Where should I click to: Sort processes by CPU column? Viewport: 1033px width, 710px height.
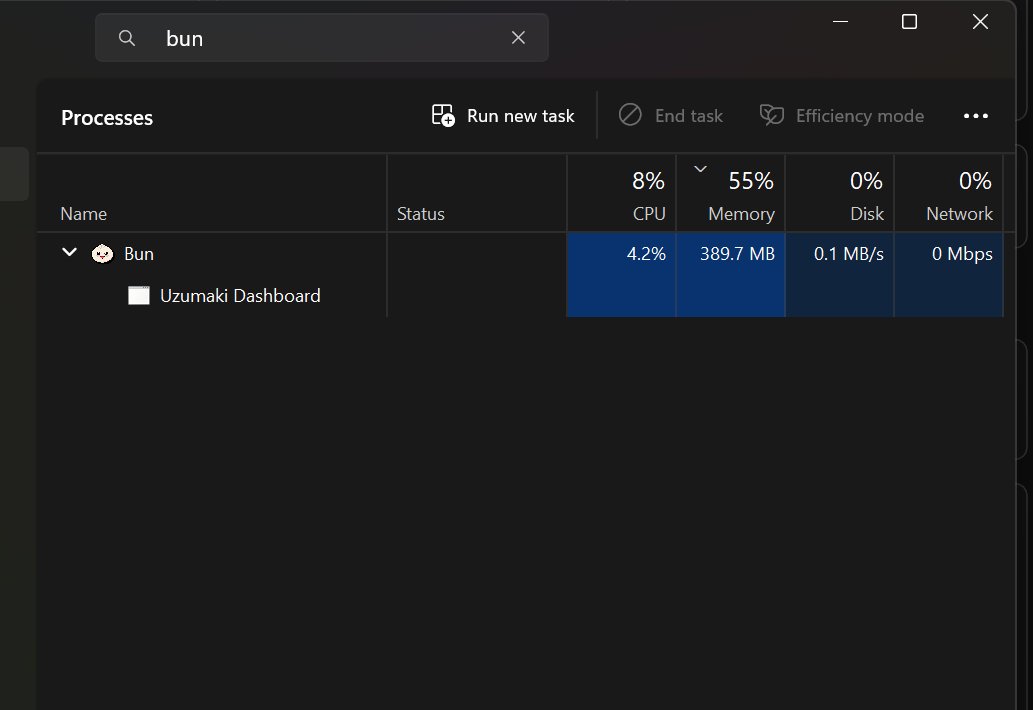(x=622, y=194)
